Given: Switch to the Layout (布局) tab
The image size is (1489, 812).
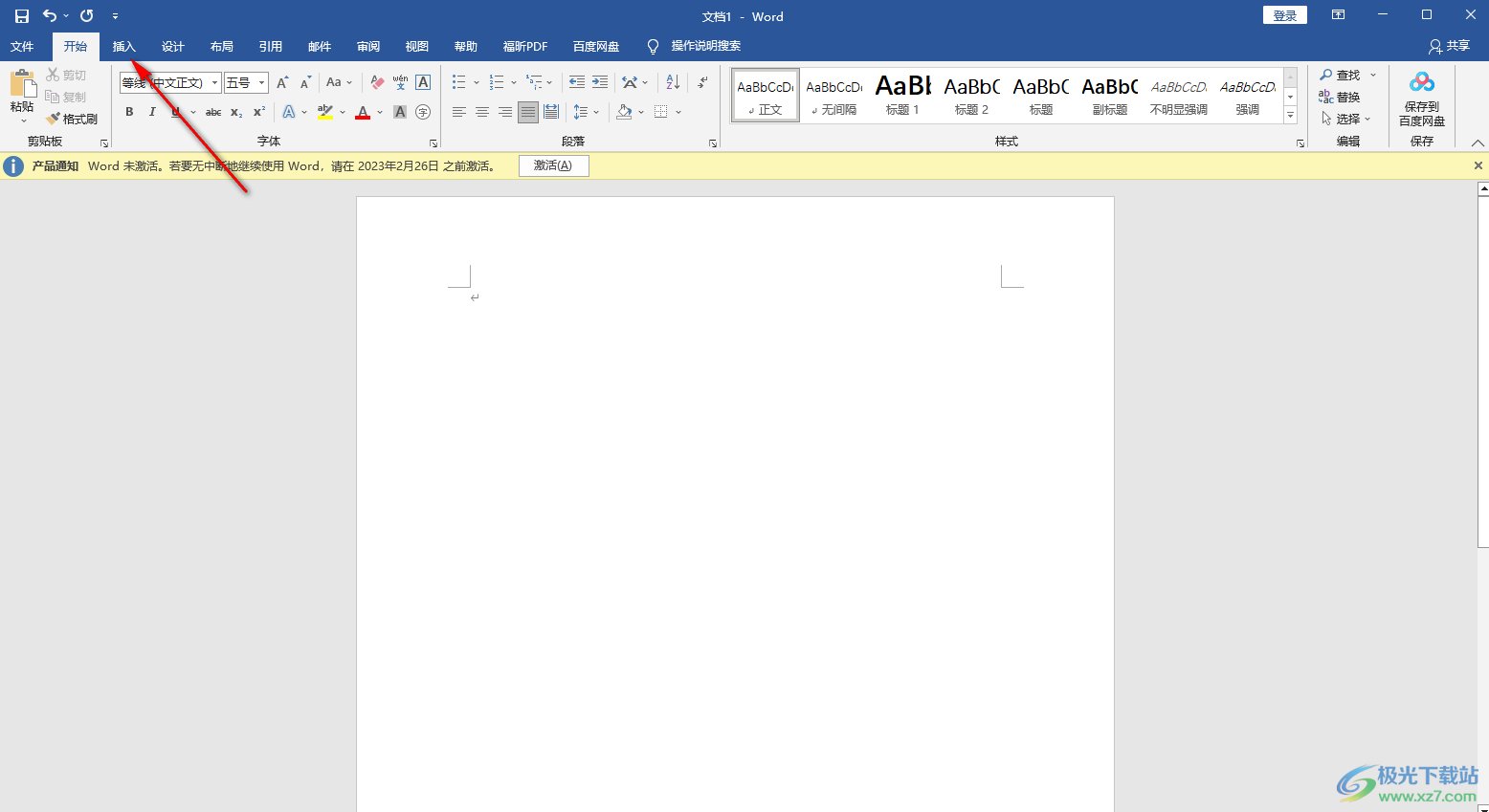Looking at the screenshot, I should [x=222, y=46].
